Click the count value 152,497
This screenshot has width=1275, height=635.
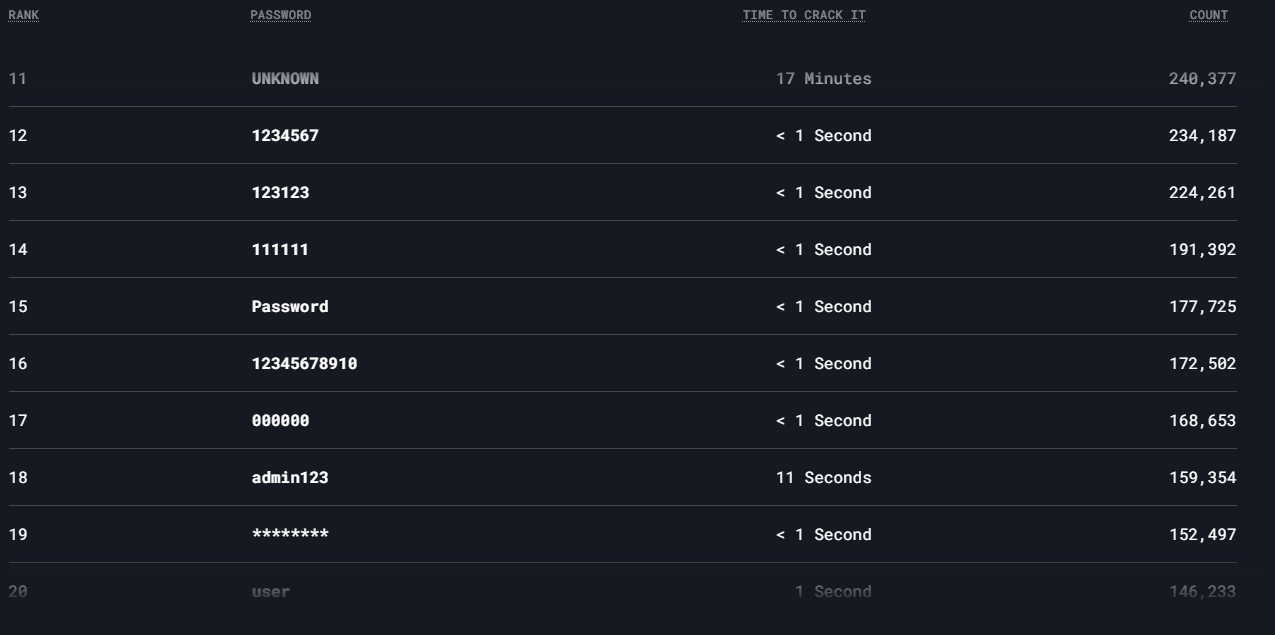[x=1202, y=534]
